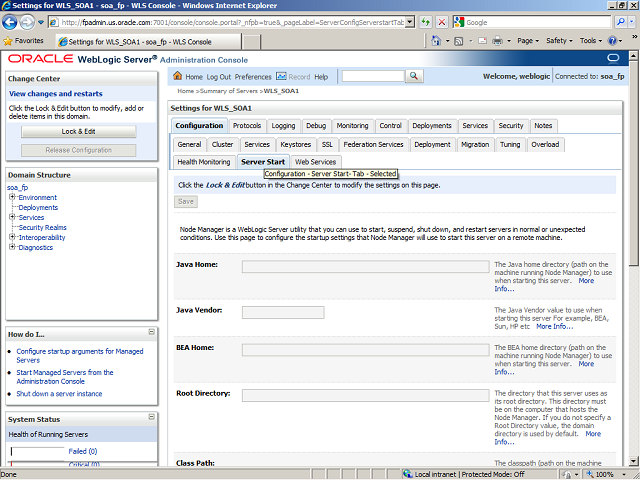Collapse the System Status panel
This screenshot has height=480, width=640.
152,418
